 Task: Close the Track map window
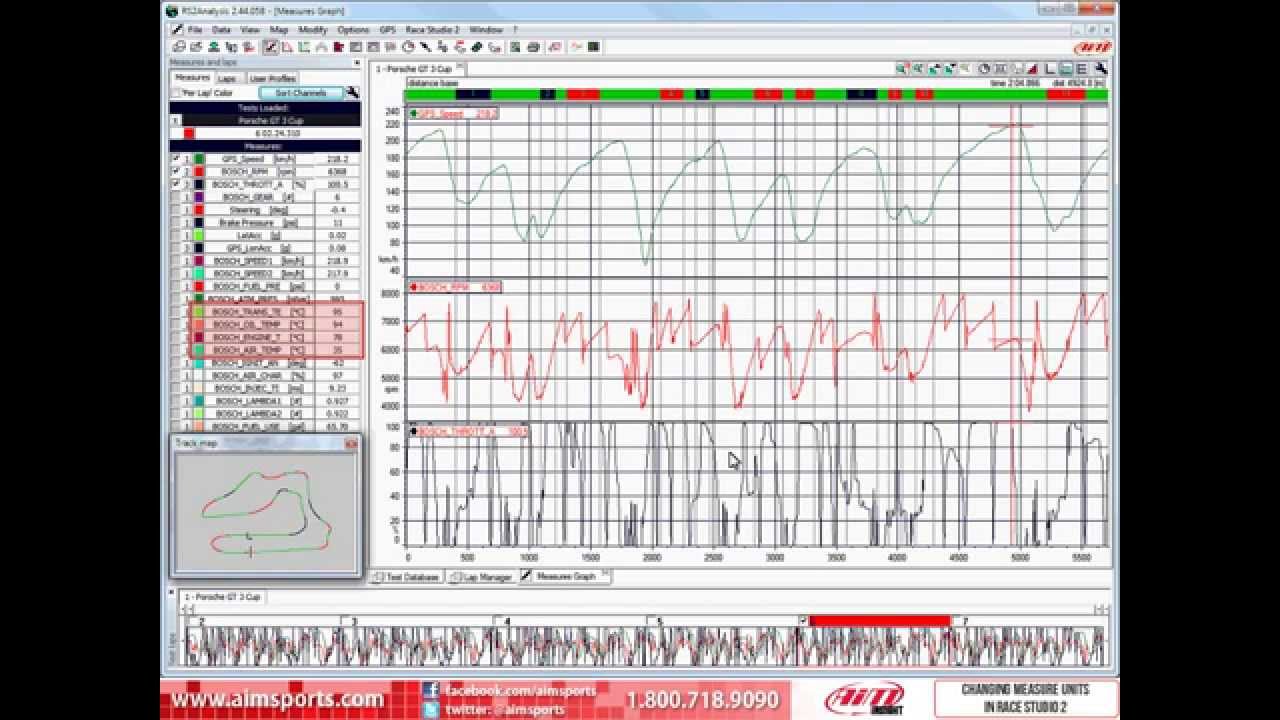351,443
